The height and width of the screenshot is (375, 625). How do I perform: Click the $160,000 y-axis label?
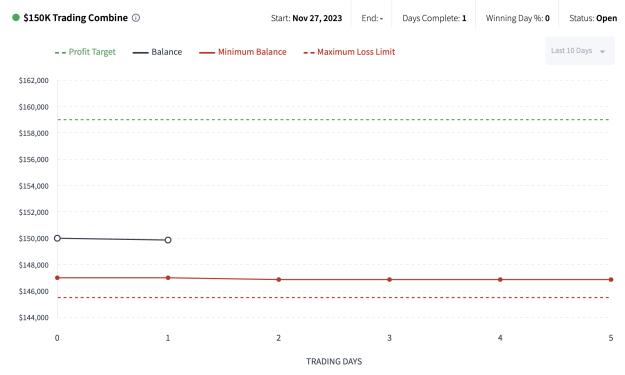click(x=33, y=107)
